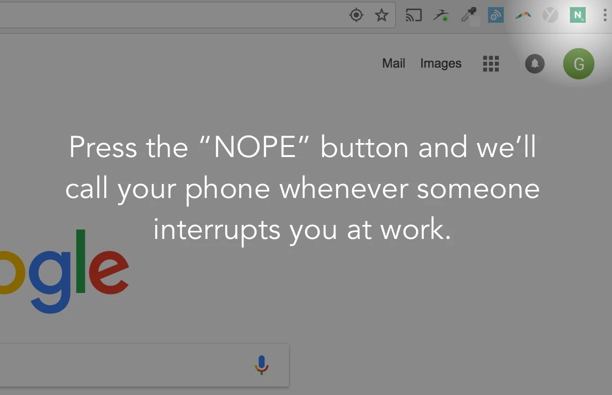
Task: Click the extension icon with green dot
Action: 441,15
